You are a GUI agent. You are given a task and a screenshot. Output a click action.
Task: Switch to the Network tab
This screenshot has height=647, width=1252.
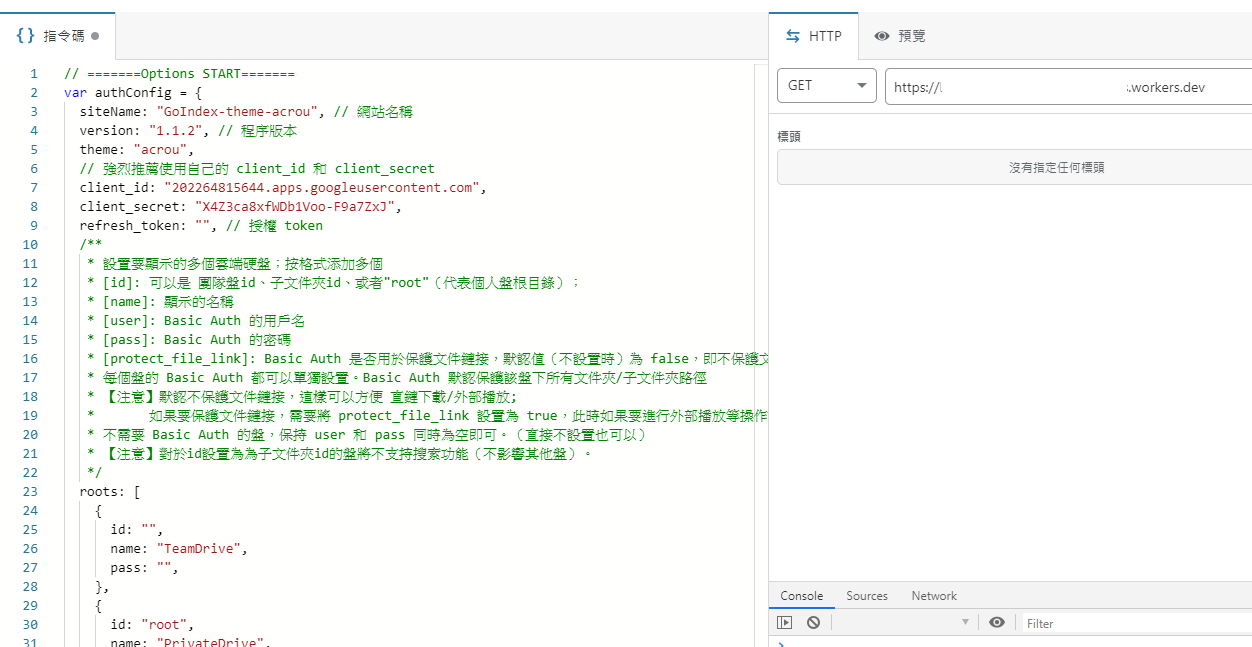[934, 596]
